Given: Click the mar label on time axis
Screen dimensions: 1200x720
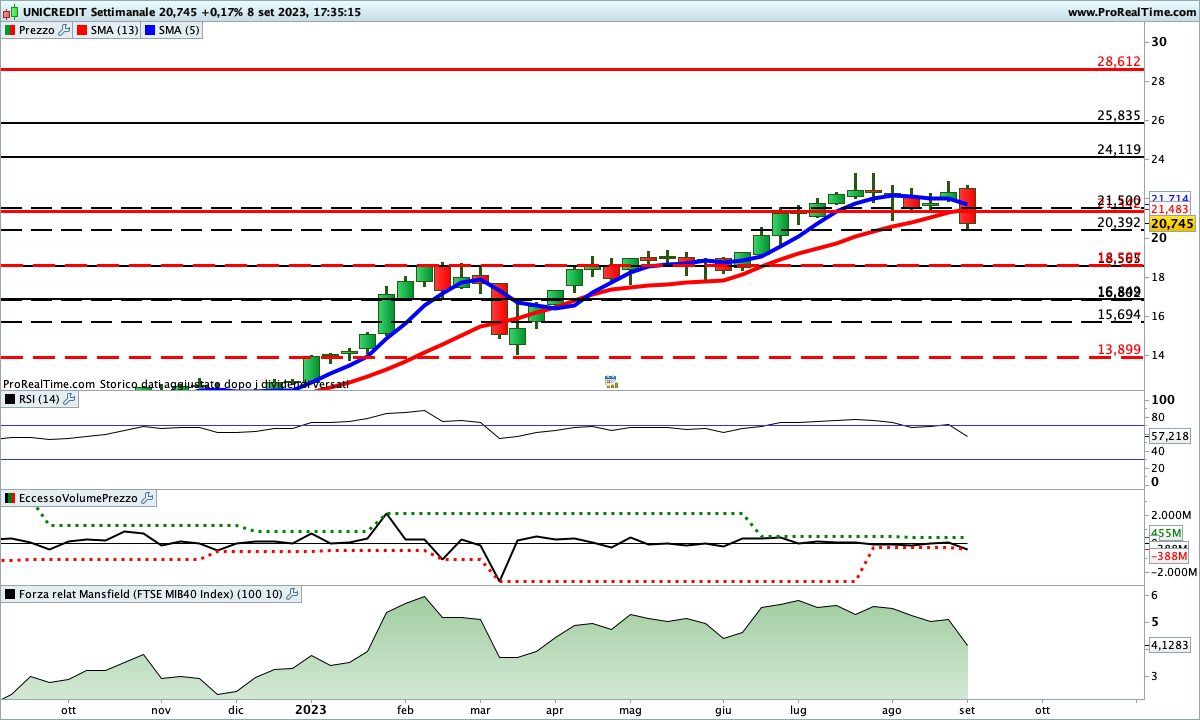Looking at the screenshot, I should [479, 709].
